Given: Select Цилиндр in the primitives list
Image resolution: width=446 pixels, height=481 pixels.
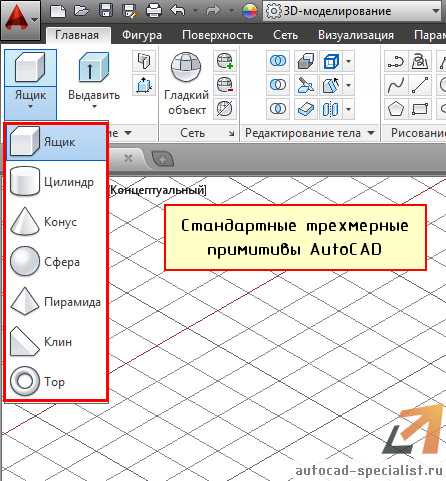Looking at the screenshot, I should click(x=56, y=182).
